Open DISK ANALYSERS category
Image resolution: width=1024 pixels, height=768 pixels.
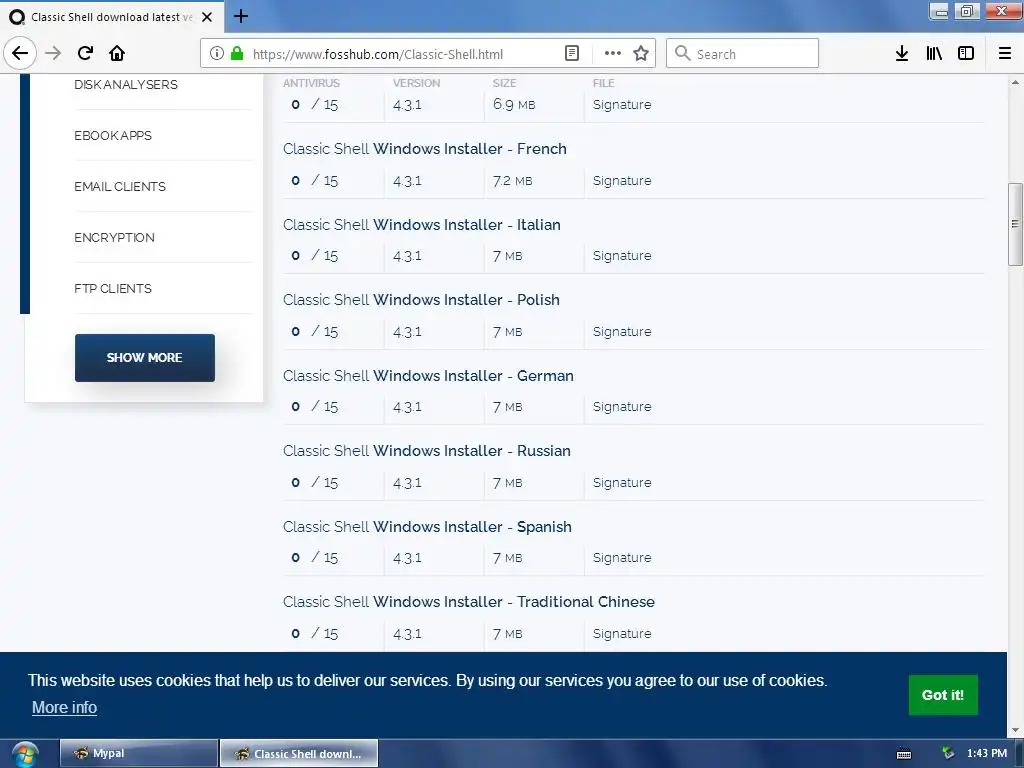pyautogui.click(x=125, y=84)
